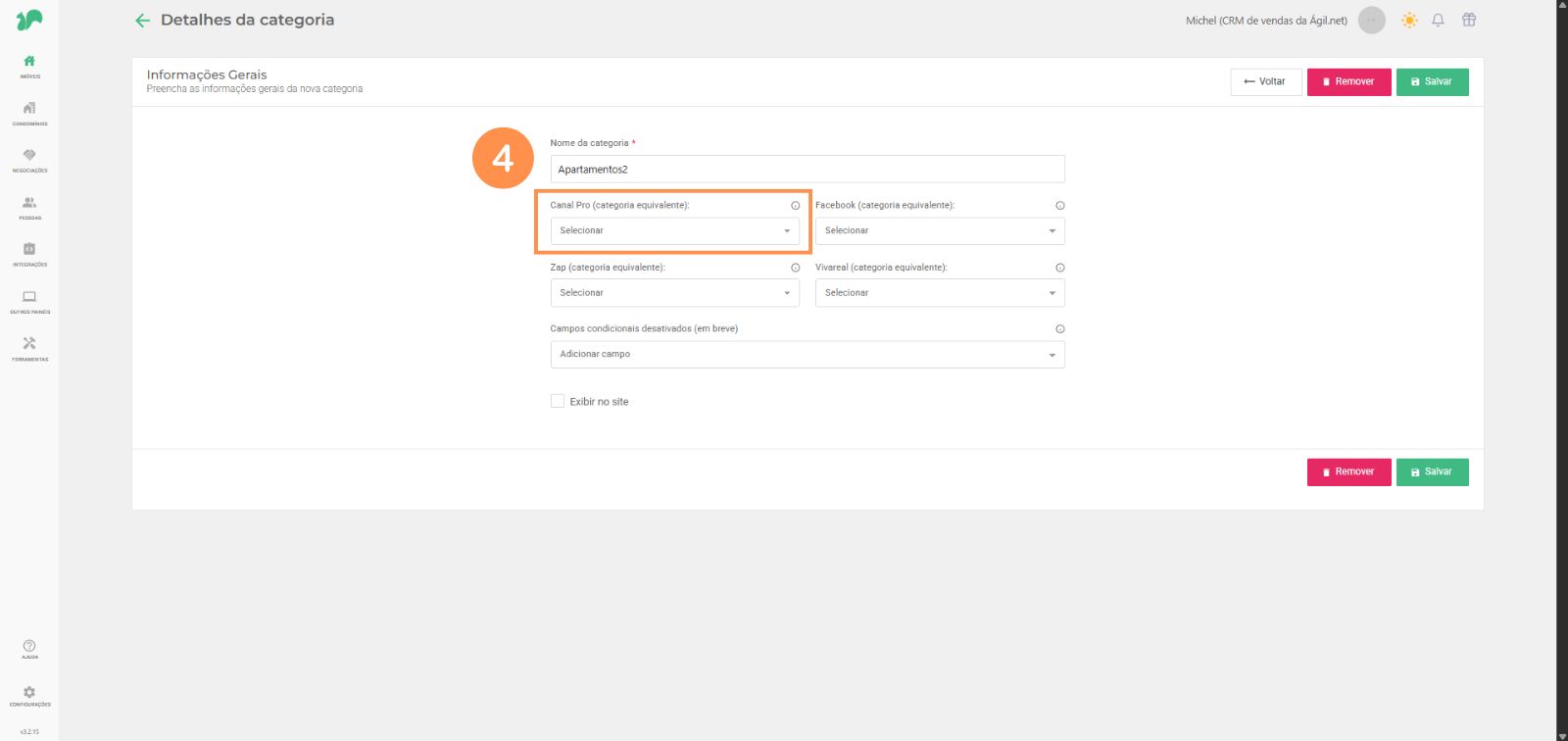Open Pessoas from the sidebar
Screen dimensions: 1568x741
pyautogui.click(x=29, y=206)
